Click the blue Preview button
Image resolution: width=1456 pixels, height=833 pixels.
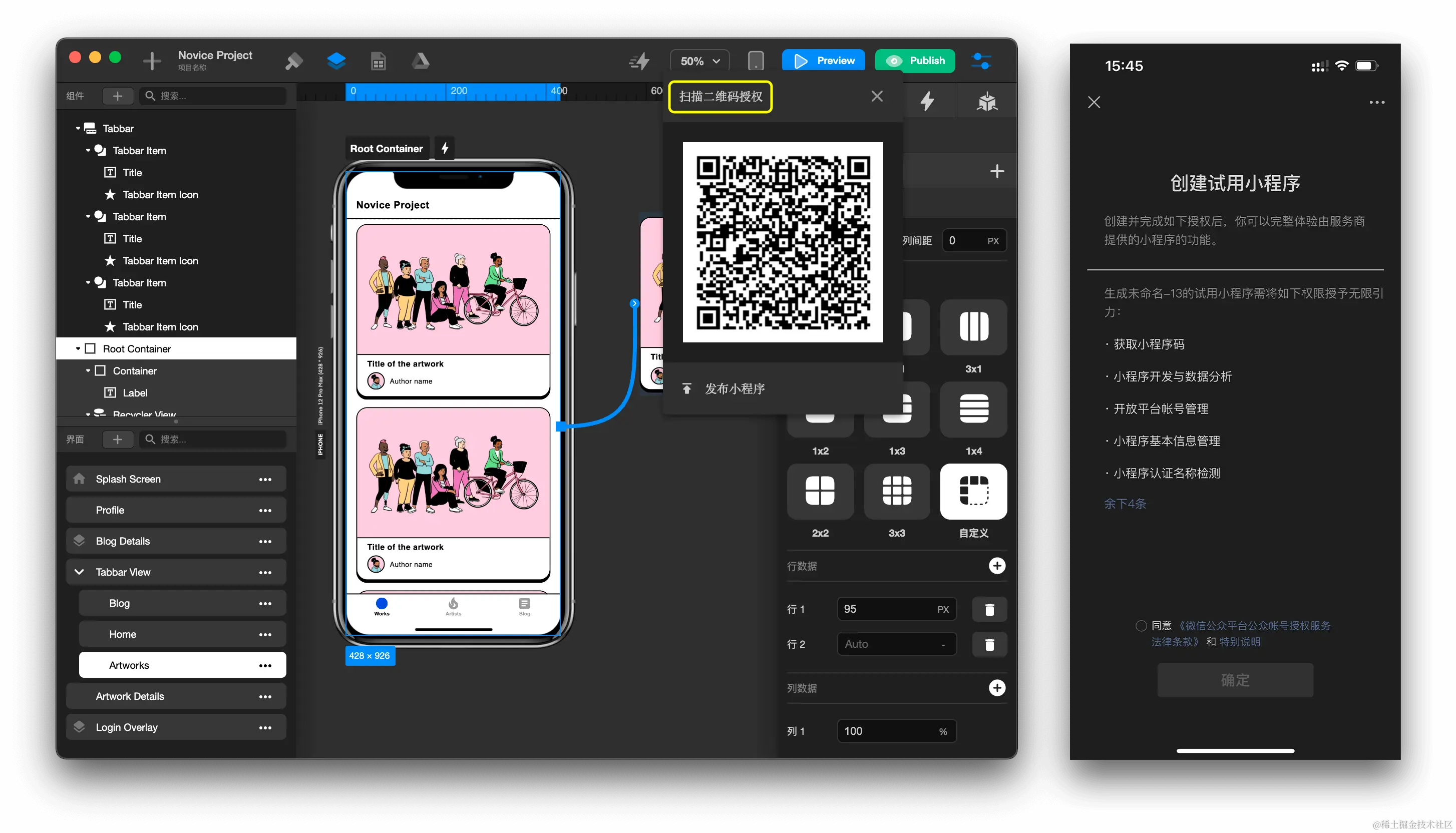tap(823, 61)
